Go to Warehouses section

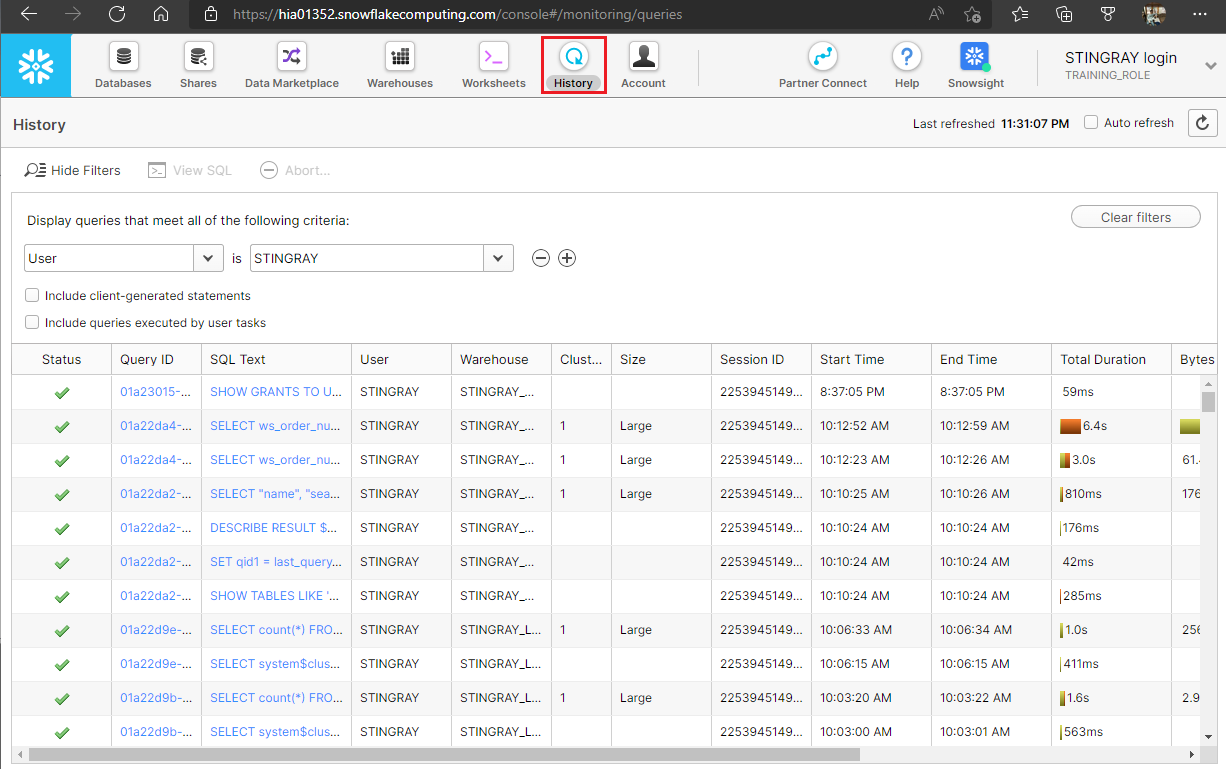(x=400, y=66)
